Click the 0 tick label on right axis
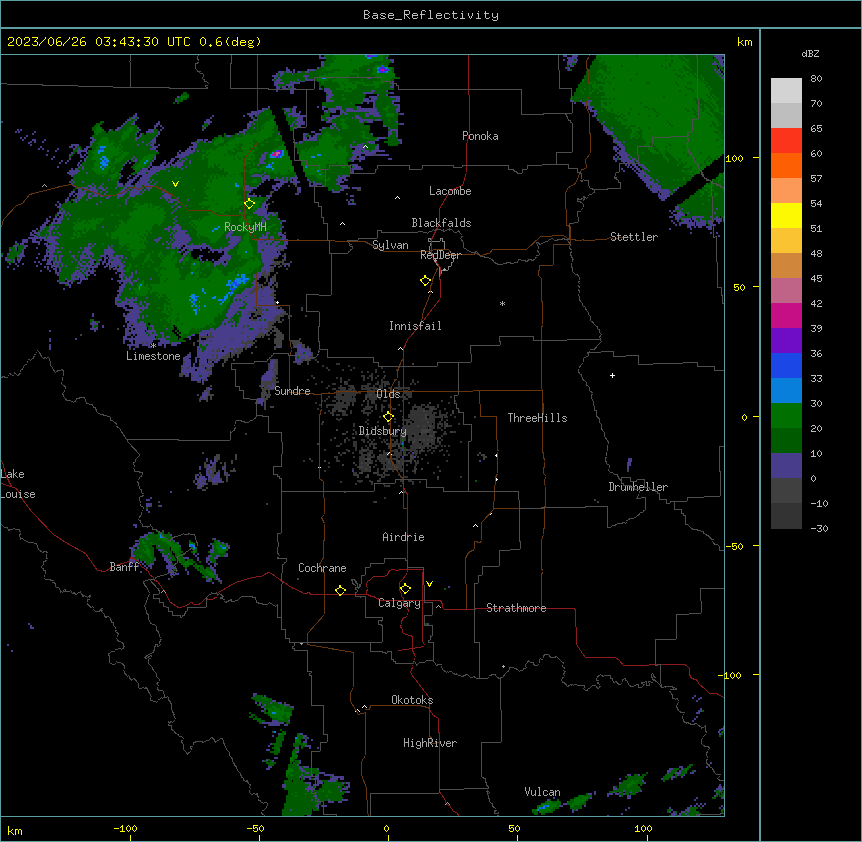 click(744, 417)
